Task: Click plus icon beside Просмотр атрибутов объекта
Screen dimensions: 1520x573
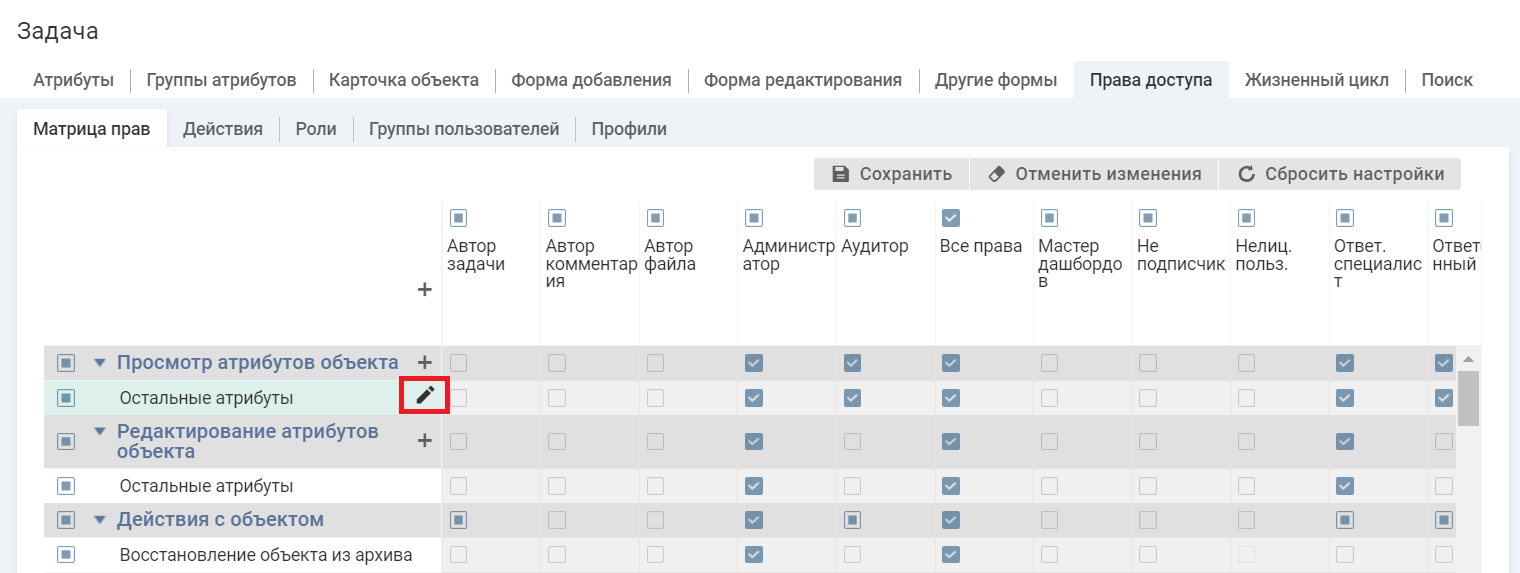Action: click(x=425, y=362)
